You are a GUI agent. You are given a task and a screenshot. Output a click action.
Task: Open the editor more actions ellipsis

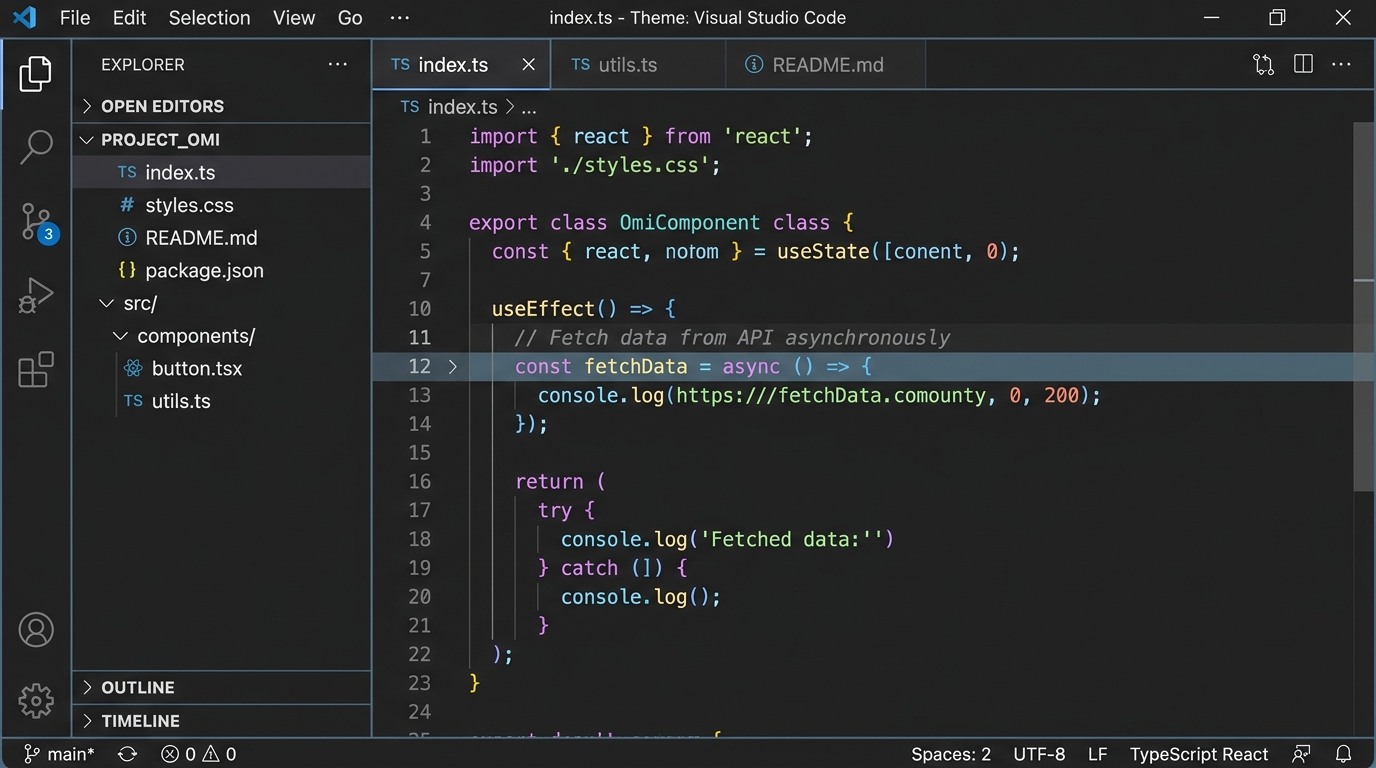coord(1342,64)
